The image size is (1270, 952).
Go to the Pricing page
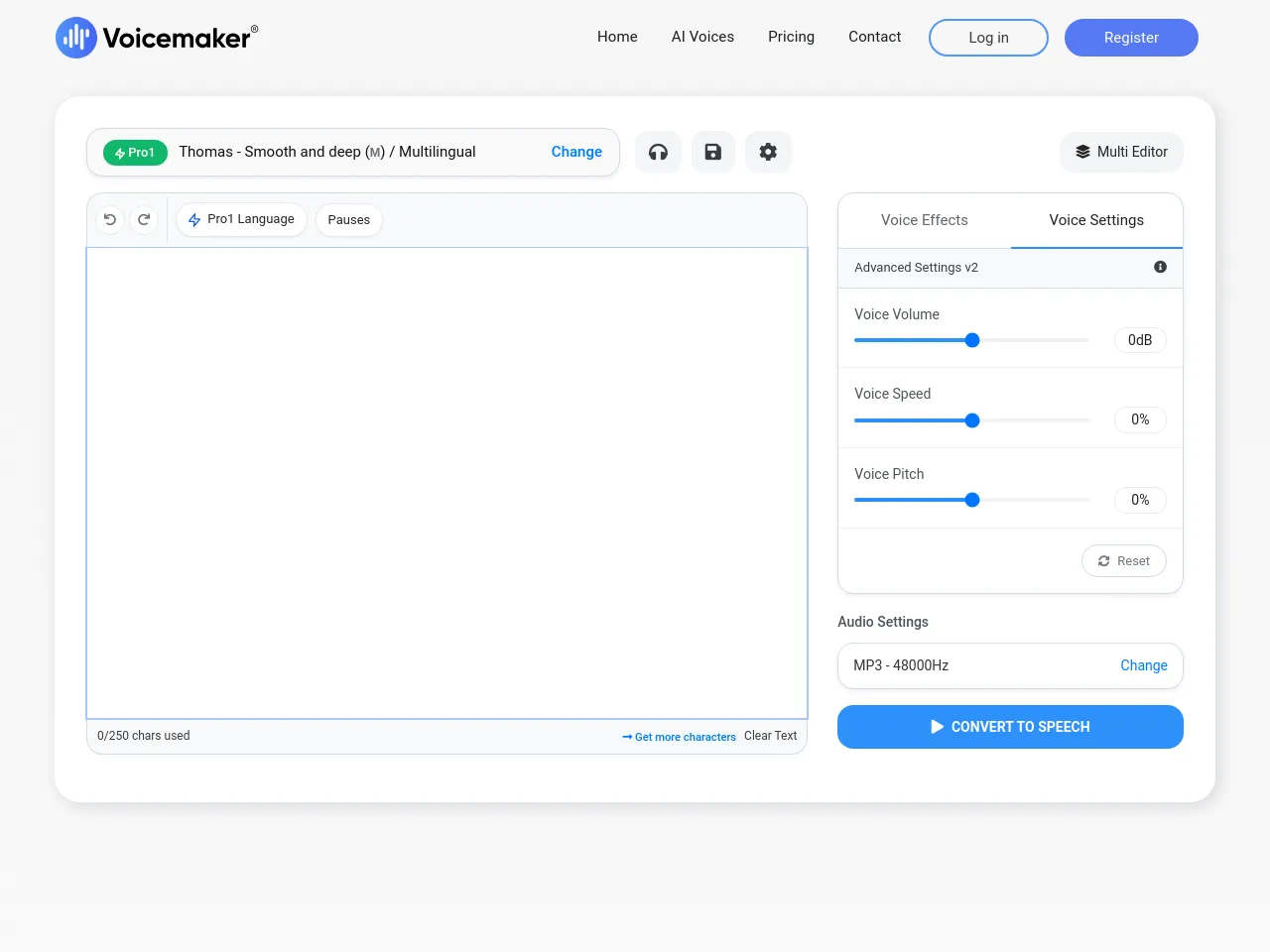pos(791,37)
